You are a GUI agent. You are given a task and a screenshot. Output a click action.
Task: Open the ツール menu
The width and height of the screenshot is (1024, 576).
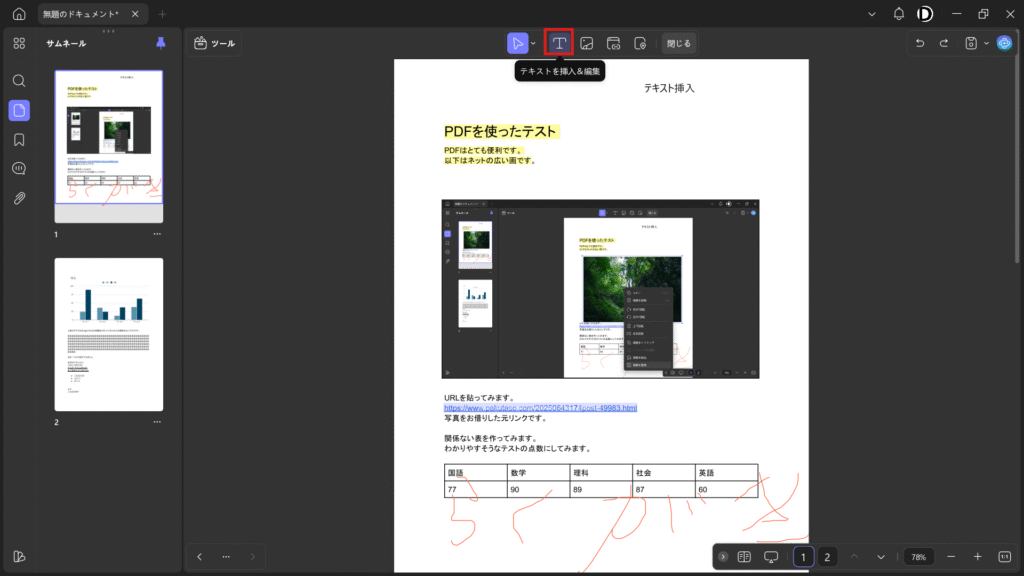tap(214, 43)
